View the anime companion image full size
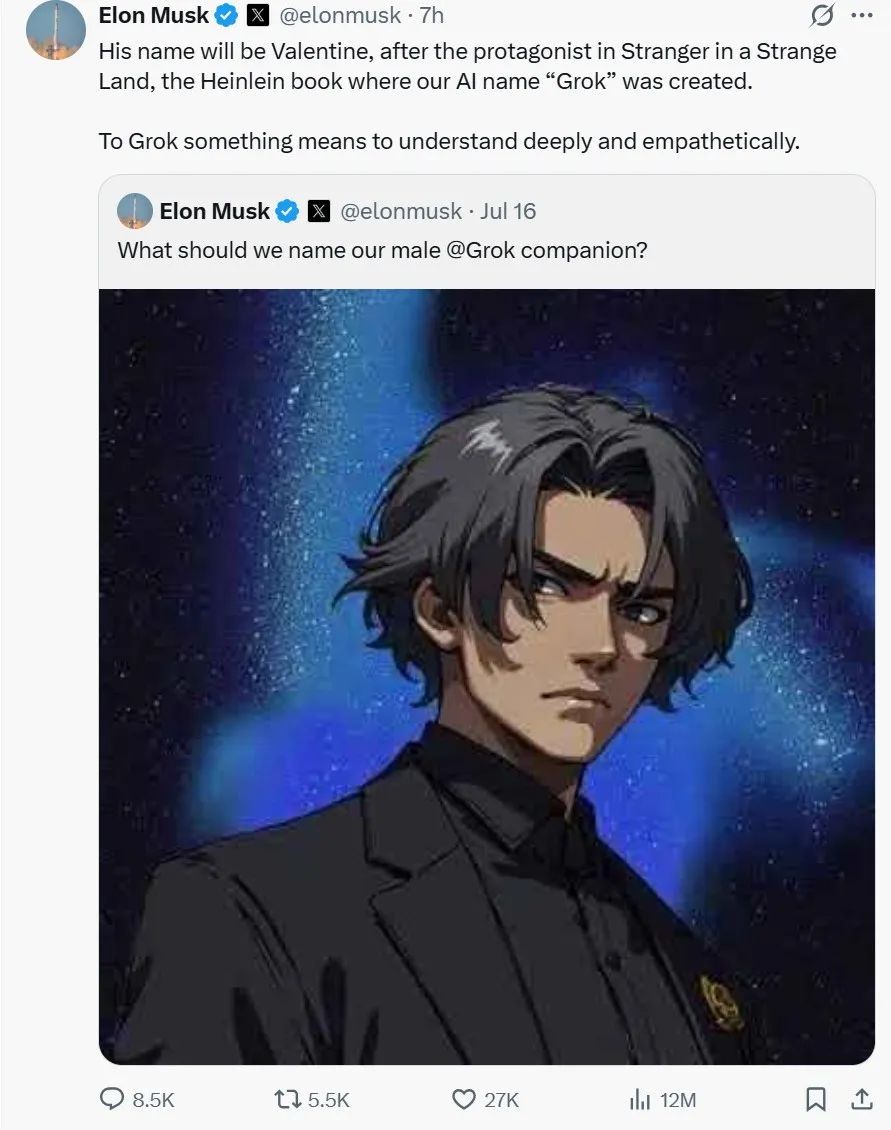The height and width of the screenshot is (1130, 891). pos(487,677)
